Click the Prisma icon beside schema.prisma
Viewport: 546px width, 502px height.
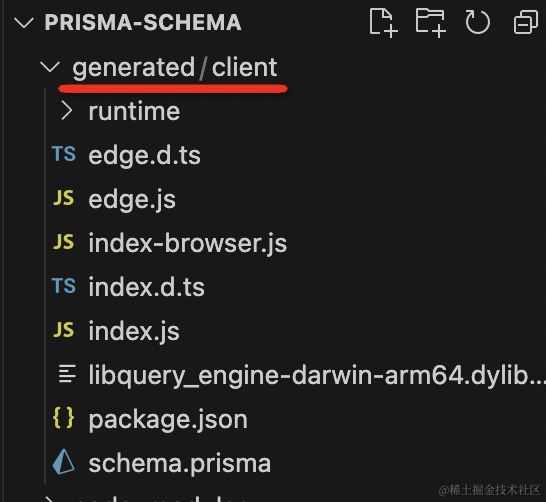[63, 462]
